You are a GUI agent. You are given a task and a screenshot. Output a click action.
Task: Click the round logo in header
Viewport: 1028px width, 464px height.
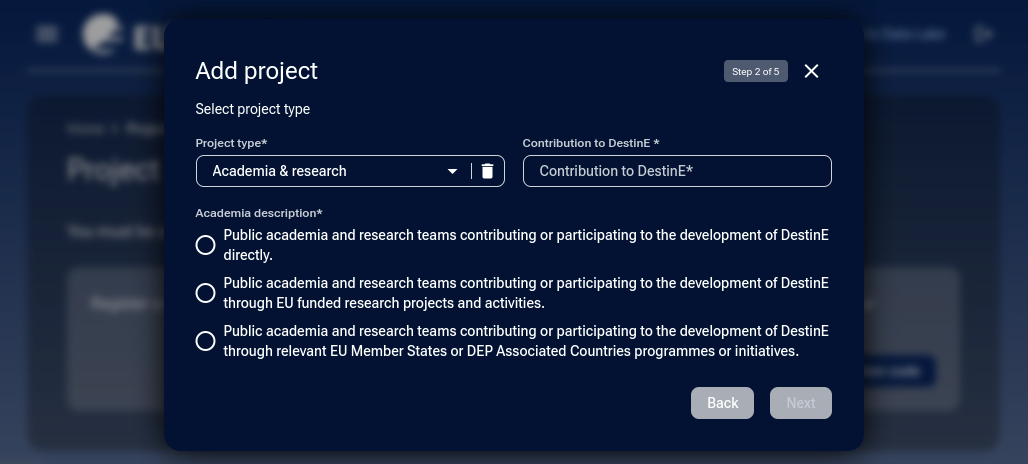pos(102,35)
